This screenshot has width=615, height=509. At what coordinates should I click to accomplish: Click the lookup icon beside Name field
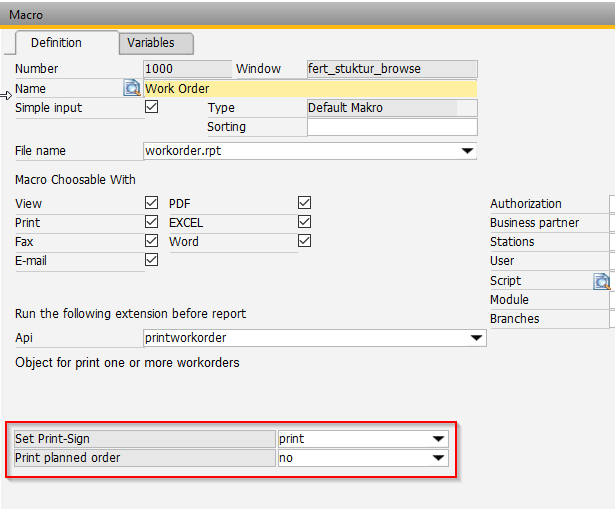pyautogui.click(x=132, y=88)
